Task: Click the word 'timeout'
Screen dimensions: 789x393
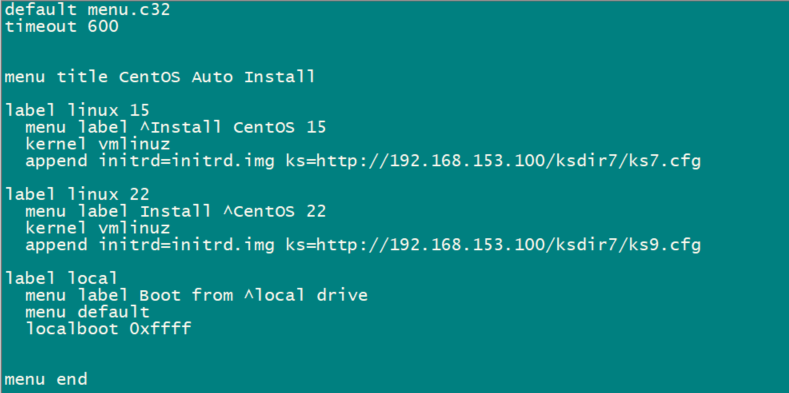Action: click(41, 26)
